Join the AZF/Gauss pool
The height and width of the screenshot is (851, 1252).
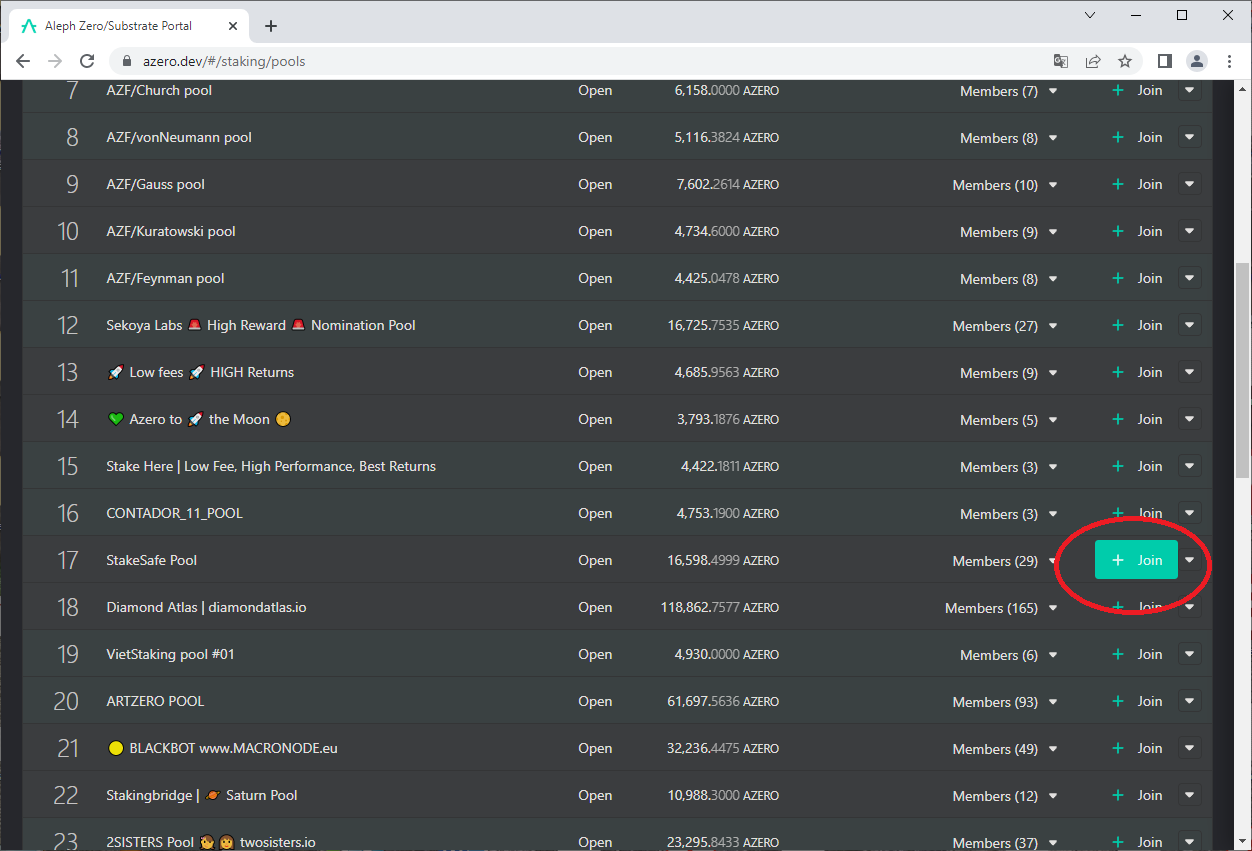(x=1137, y=184)
